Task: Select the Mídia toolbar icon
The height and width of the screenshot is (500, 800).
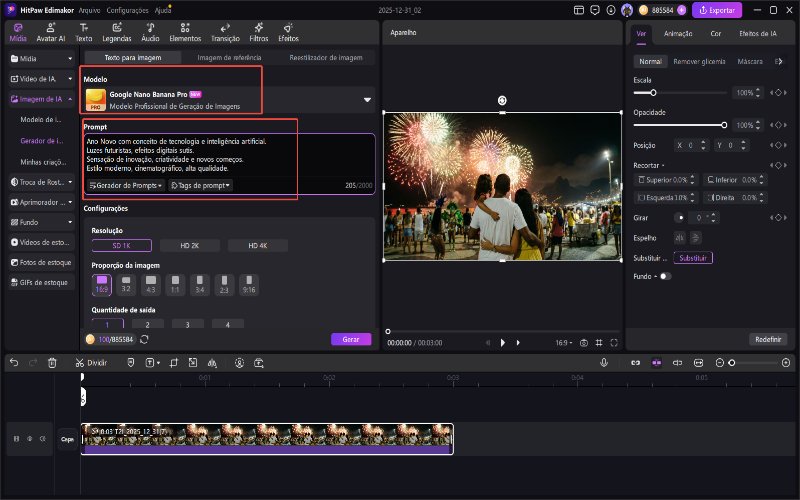Action: [x=18, y=32]
